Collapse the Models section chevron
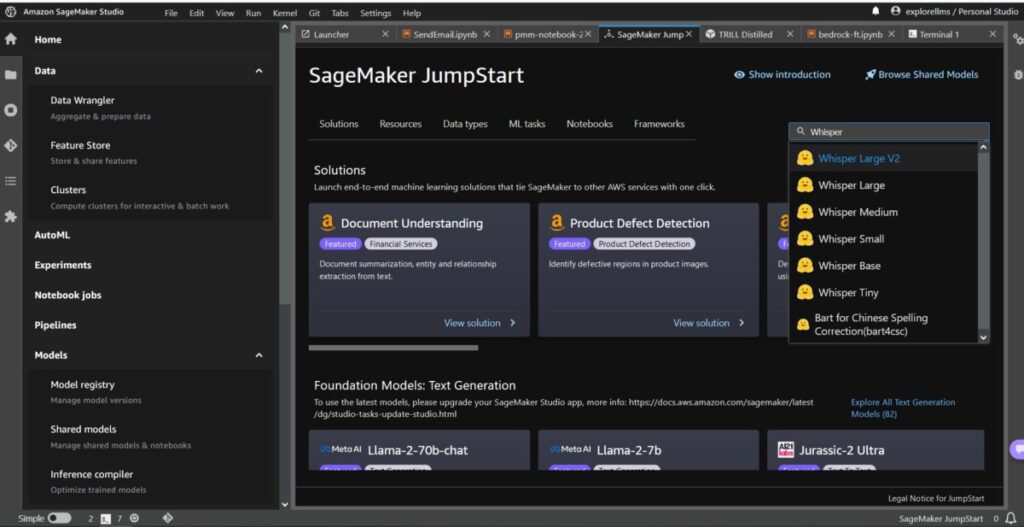 (259, 355)
